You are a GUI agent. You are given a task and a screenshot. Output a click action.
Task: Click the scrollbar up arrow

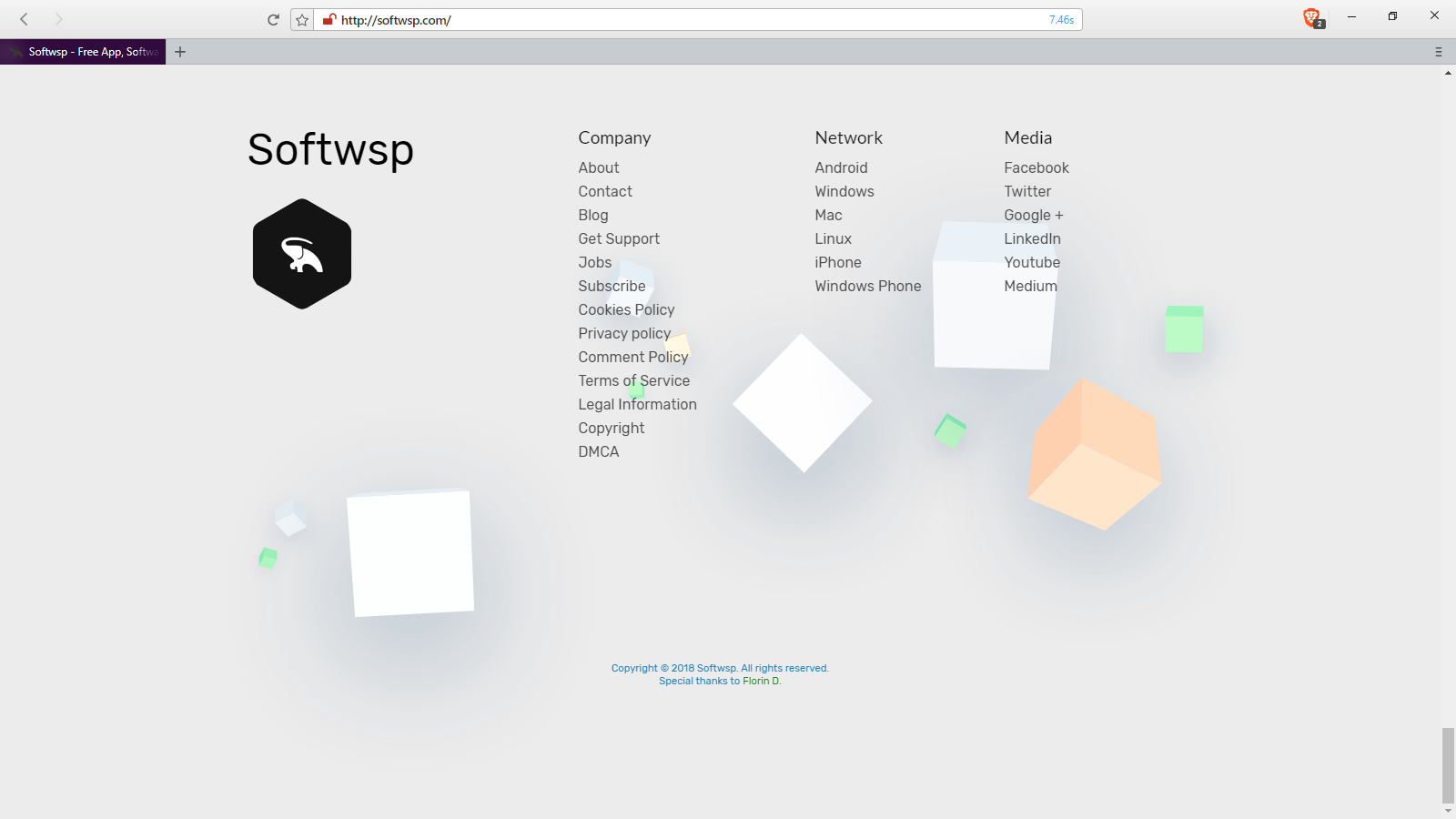tap(1448, 73)
